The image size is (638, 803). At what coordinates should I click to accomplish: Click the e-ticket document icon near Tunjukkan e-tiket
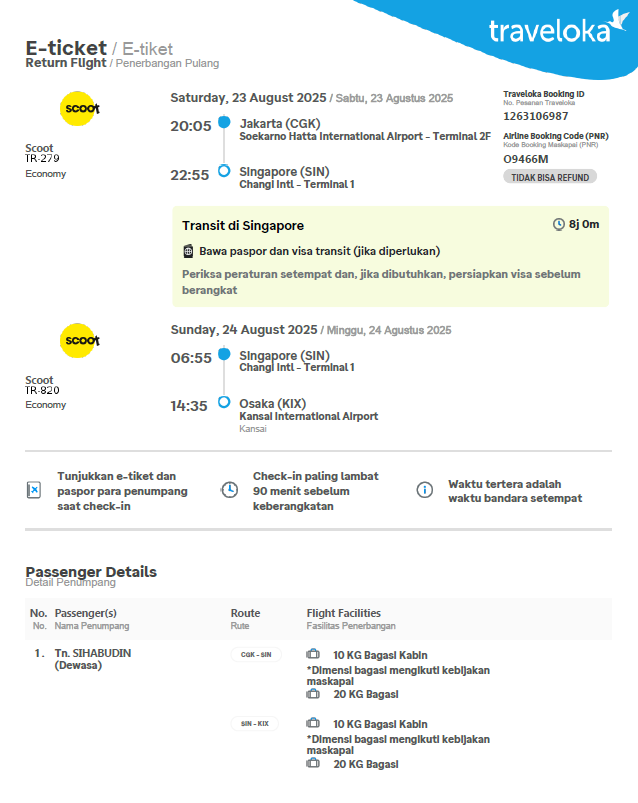click(34, 490)
